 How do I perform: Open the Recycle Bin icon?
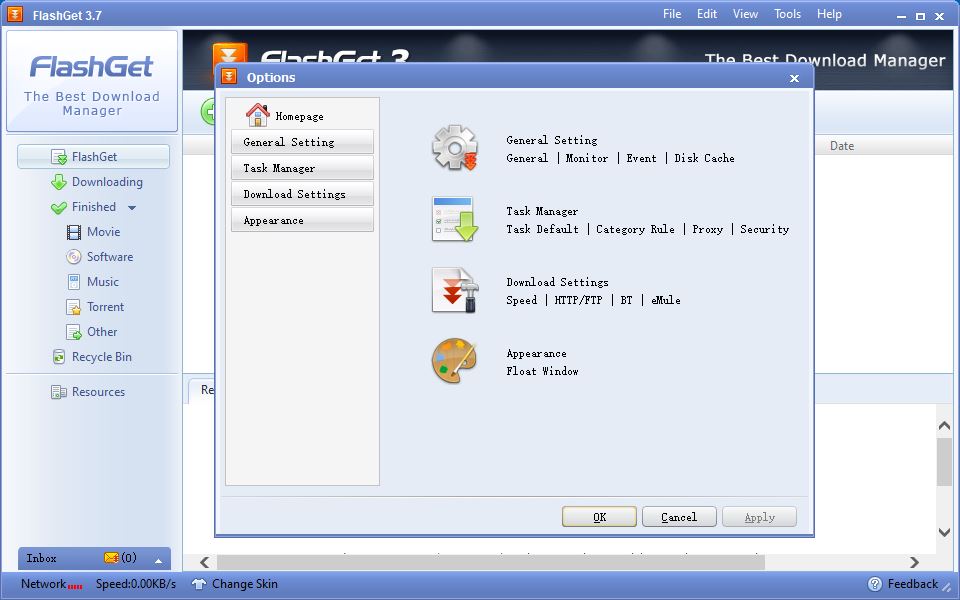59,357
